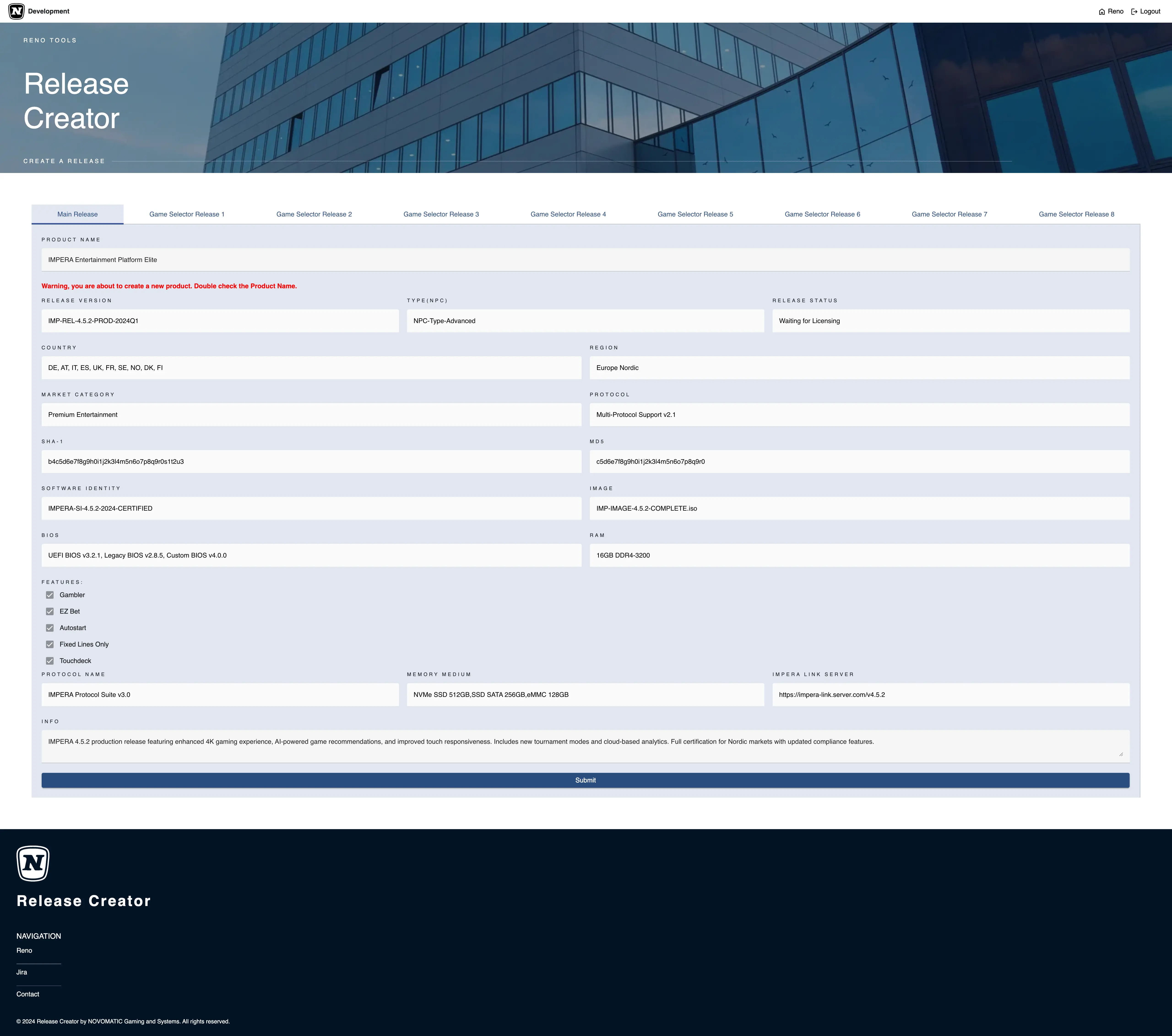Image resolution: width=1172 pixels, height=1036 pixels.
Task: Return to the Main Release tab
Action: pyautogui.click(x=77, y=214)
